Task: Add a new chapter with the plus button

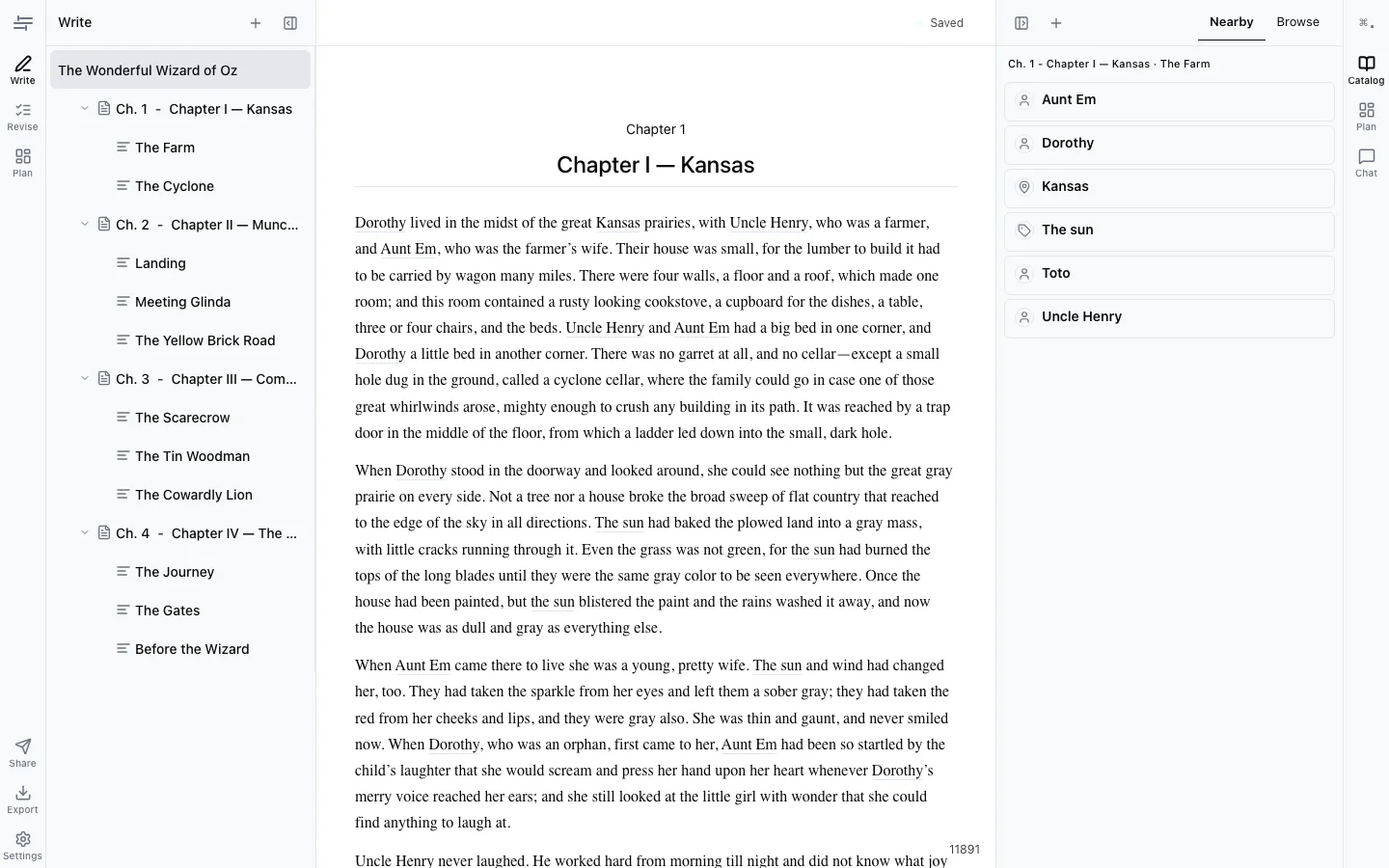Action: (x=256, y=22)
